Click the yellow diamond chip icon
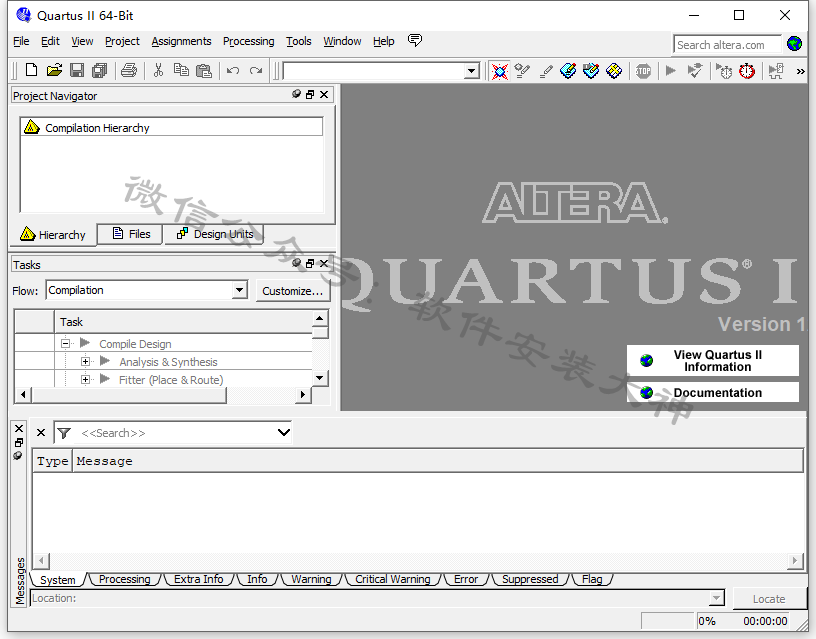Screen dimensions: 816x639 (x=614, y=71)
